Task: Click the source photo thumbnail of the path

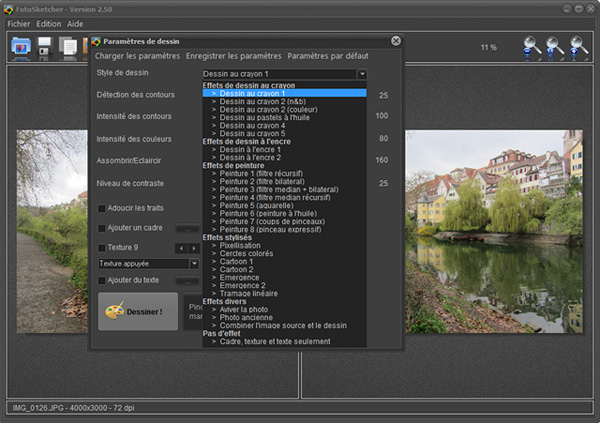Action: pyautogui.click(x=51, y=230)
